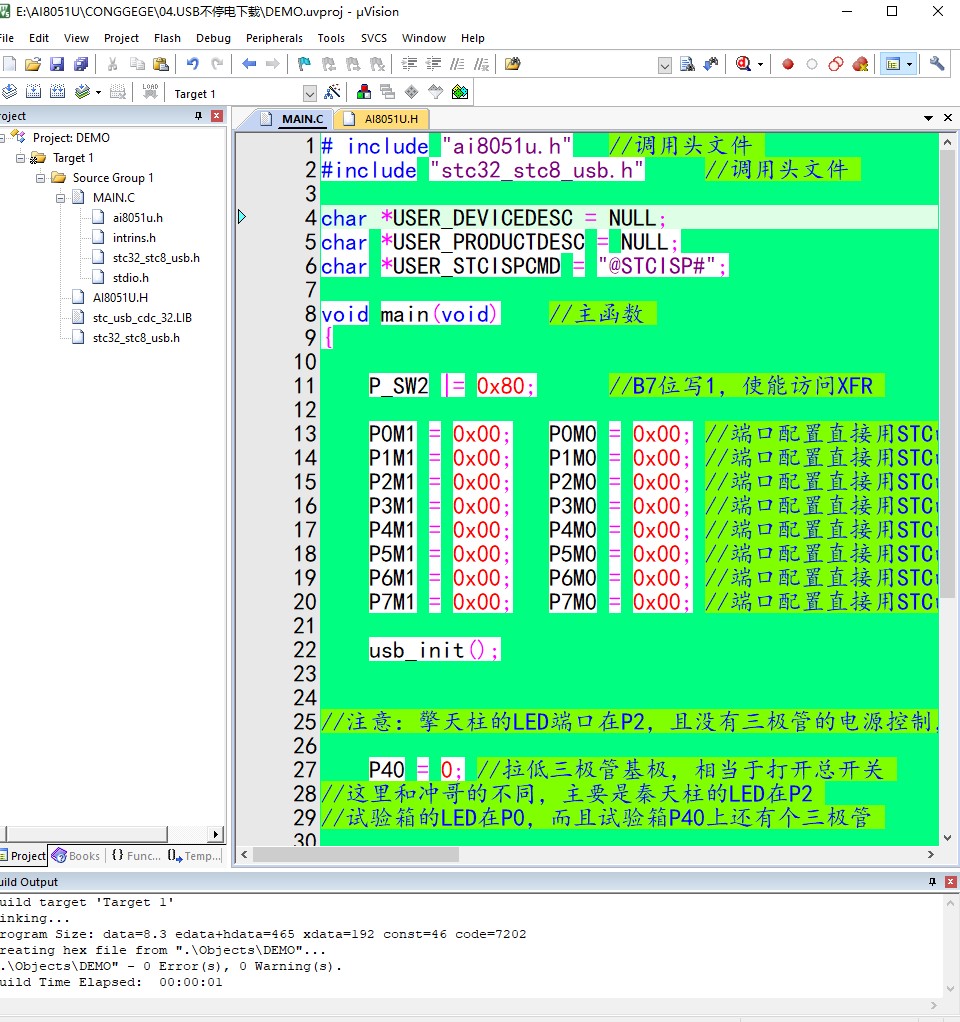Open Options for Target with the wand icon
The width and height of the screenshot is (960, 1022).
point(332,92)
